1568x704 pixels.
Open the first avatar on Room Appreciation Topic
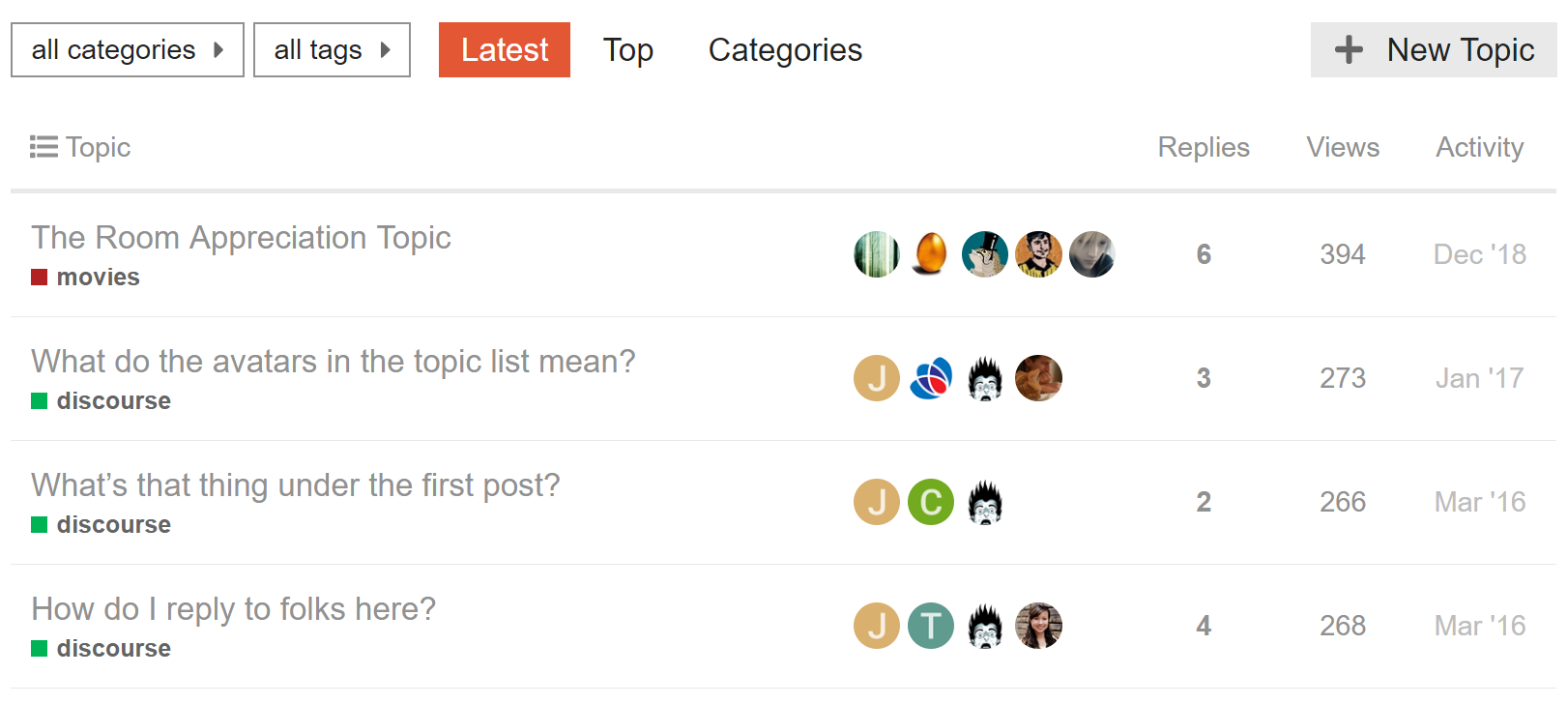(876, 254)
